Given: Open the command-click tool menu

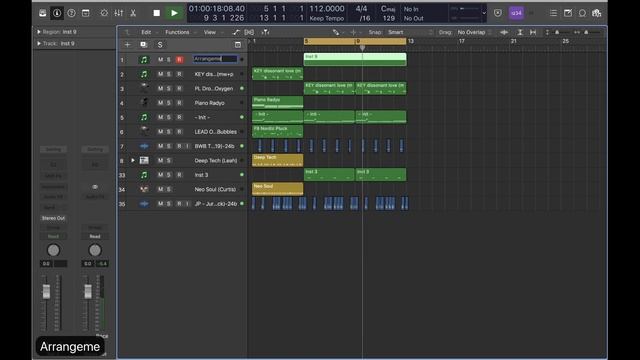Looking at the screenshot, I should (353, 32).
